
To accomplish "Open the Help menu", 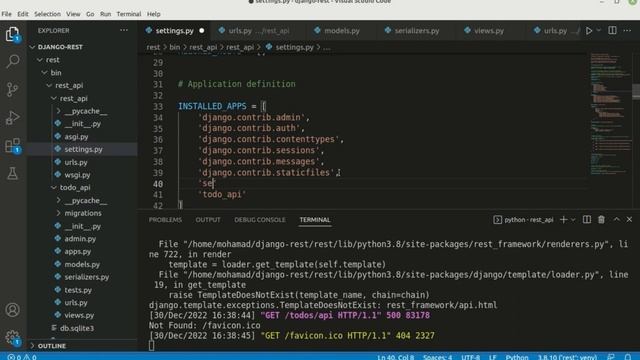I will 153,14.
